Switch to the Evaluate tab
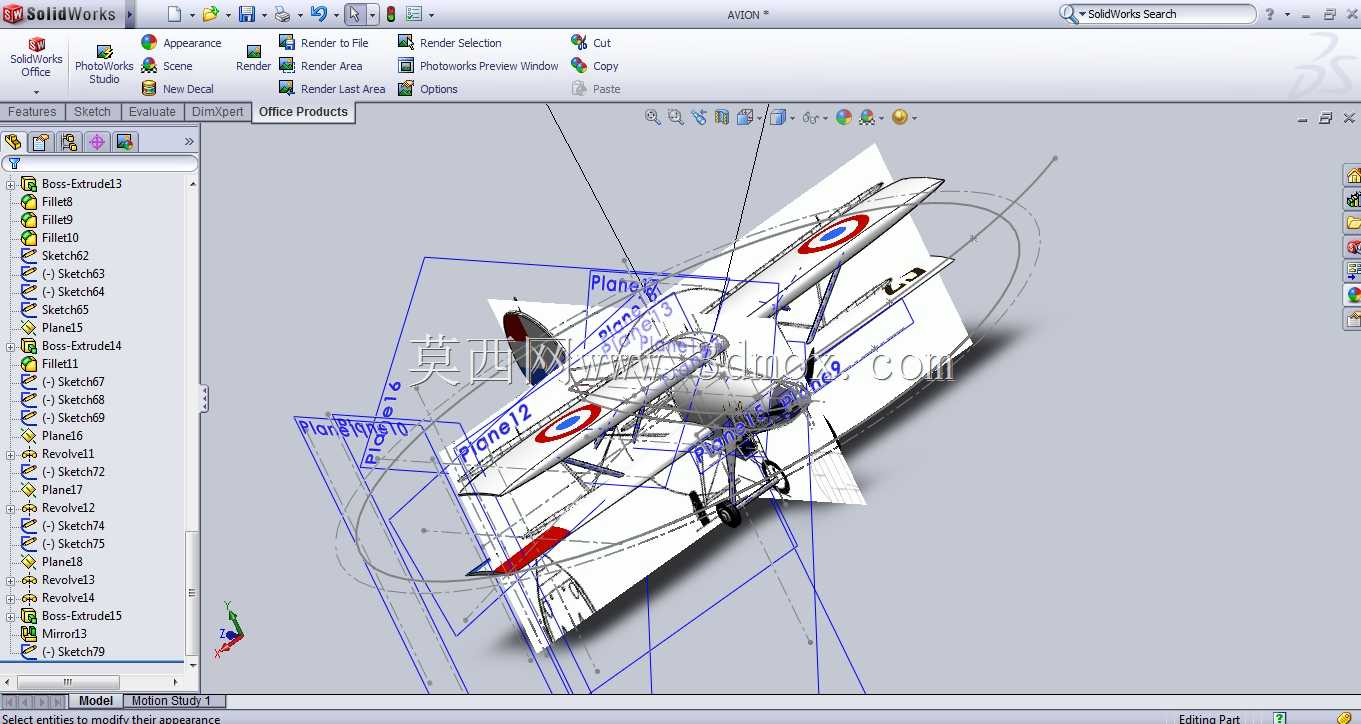This screenshot has height=724, width=1361. [x=152, y=112]
